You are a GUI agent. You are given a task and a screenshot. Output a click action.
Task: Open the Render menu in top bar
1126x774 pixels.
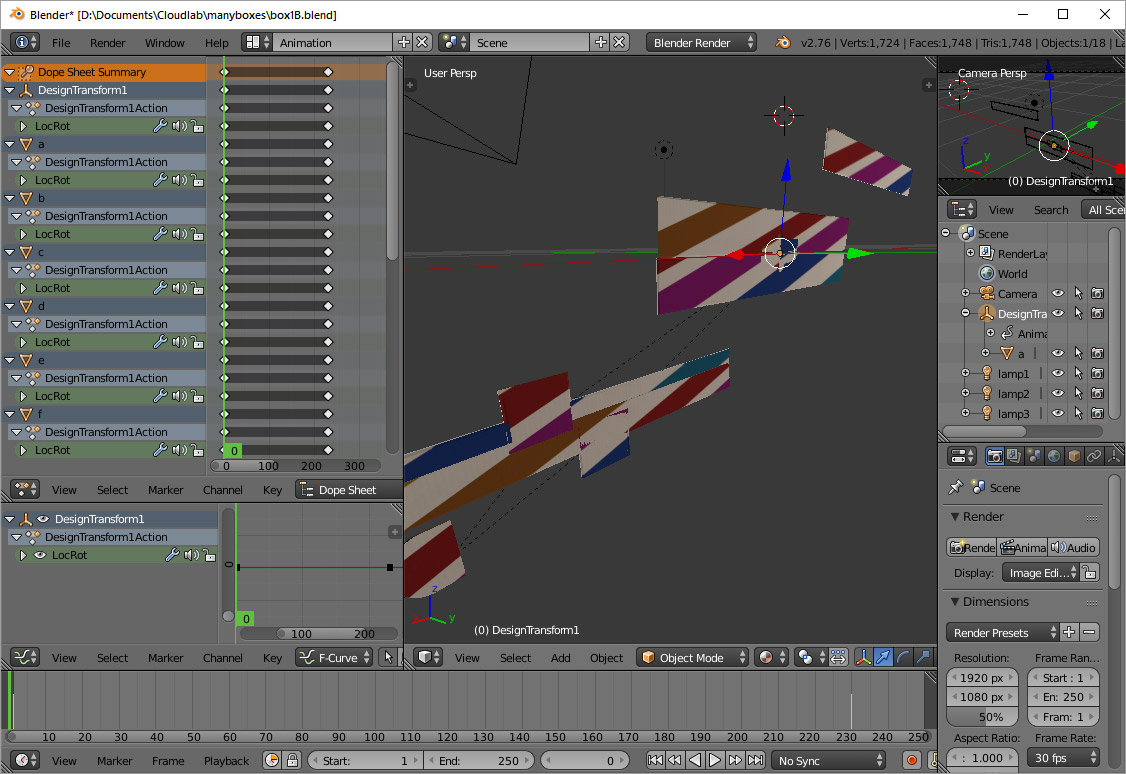(108, 43)
